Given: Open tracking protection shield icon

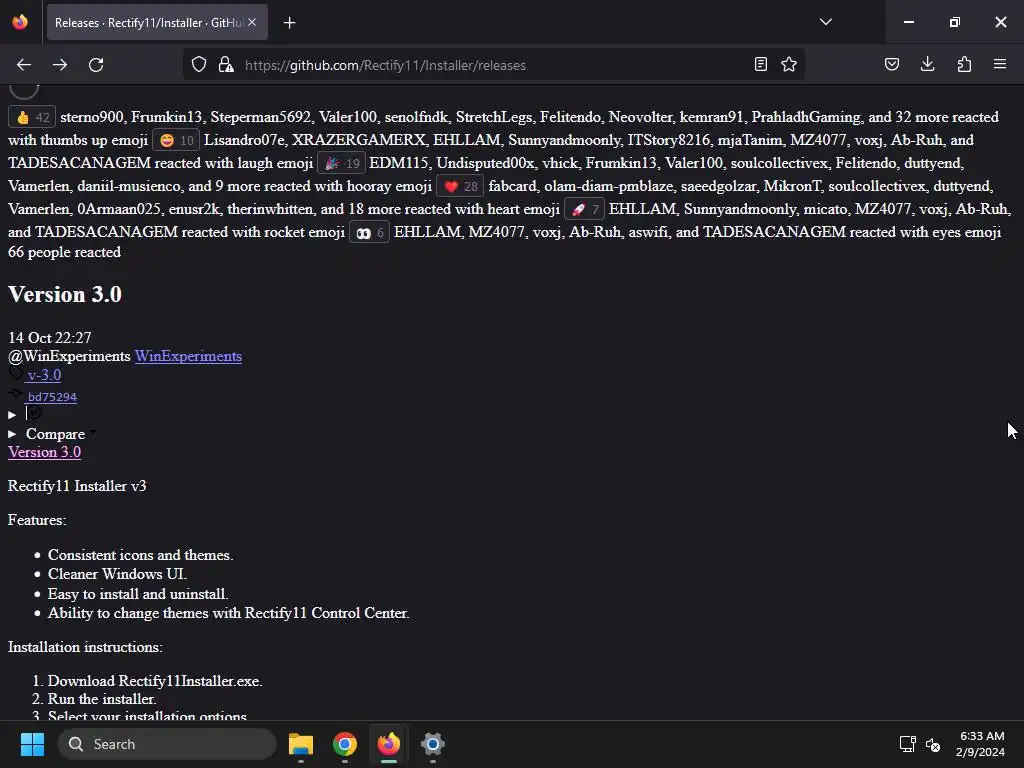Looking at the screenshot, I should coord(199,65).
